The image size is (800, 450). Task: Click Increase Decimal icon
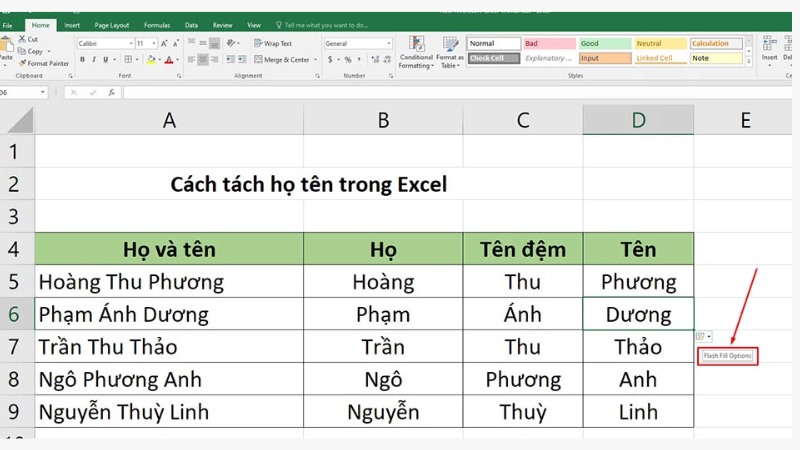coord(376,60)
